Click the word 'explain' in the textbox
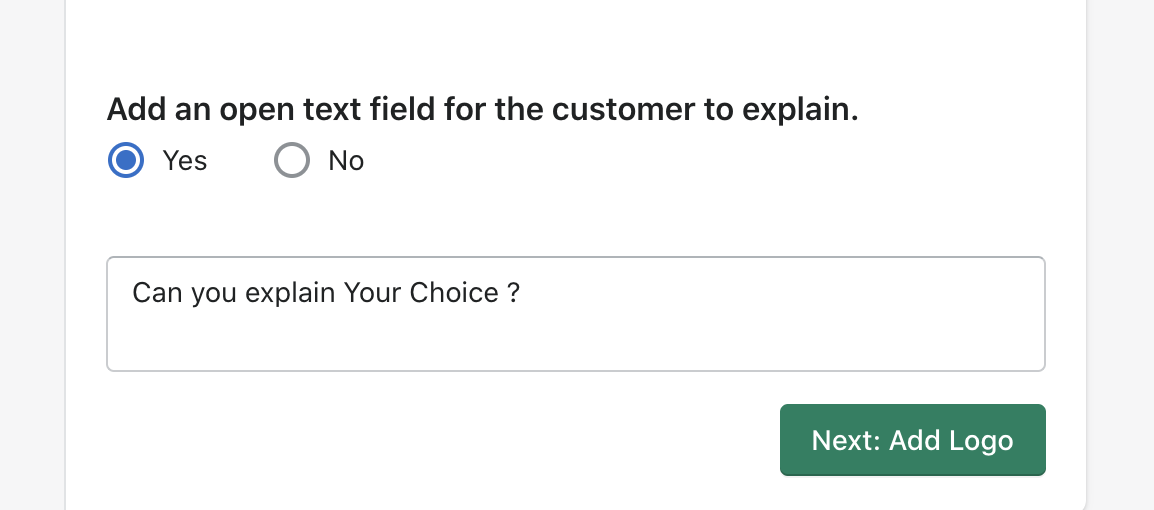The width and height of the screenshot is (1154, 510). [x=288, y=294]
